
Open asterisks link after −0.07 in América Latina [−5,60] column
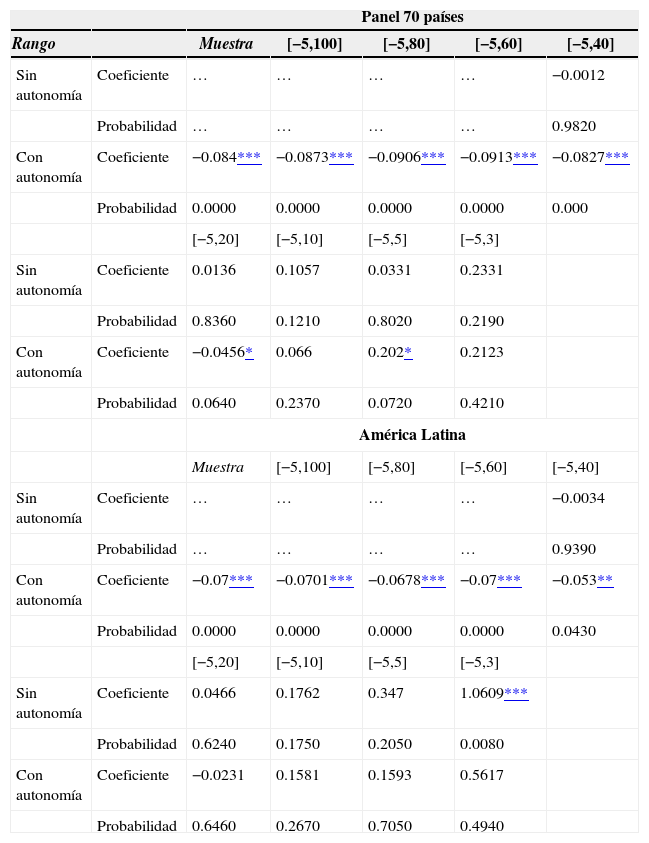tap(509, 581)
